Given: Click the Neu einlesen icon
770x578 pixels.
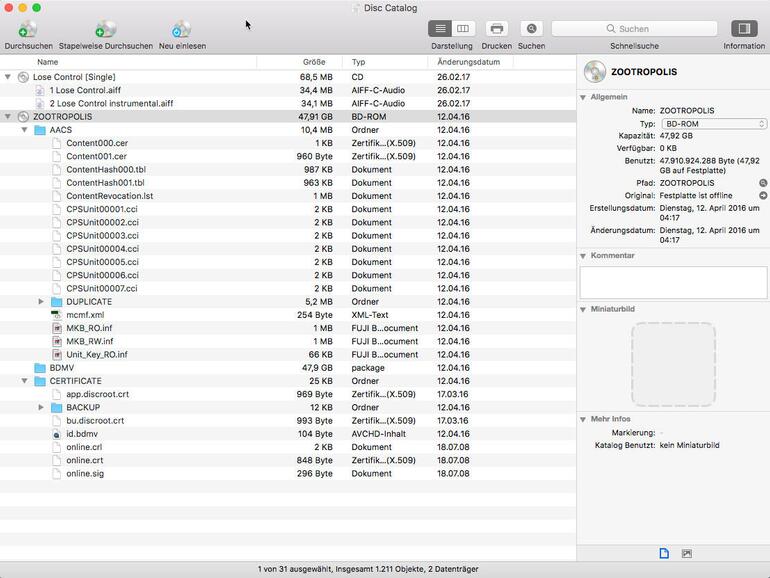Looking at the screenshot, I should [x=181, y=30].
